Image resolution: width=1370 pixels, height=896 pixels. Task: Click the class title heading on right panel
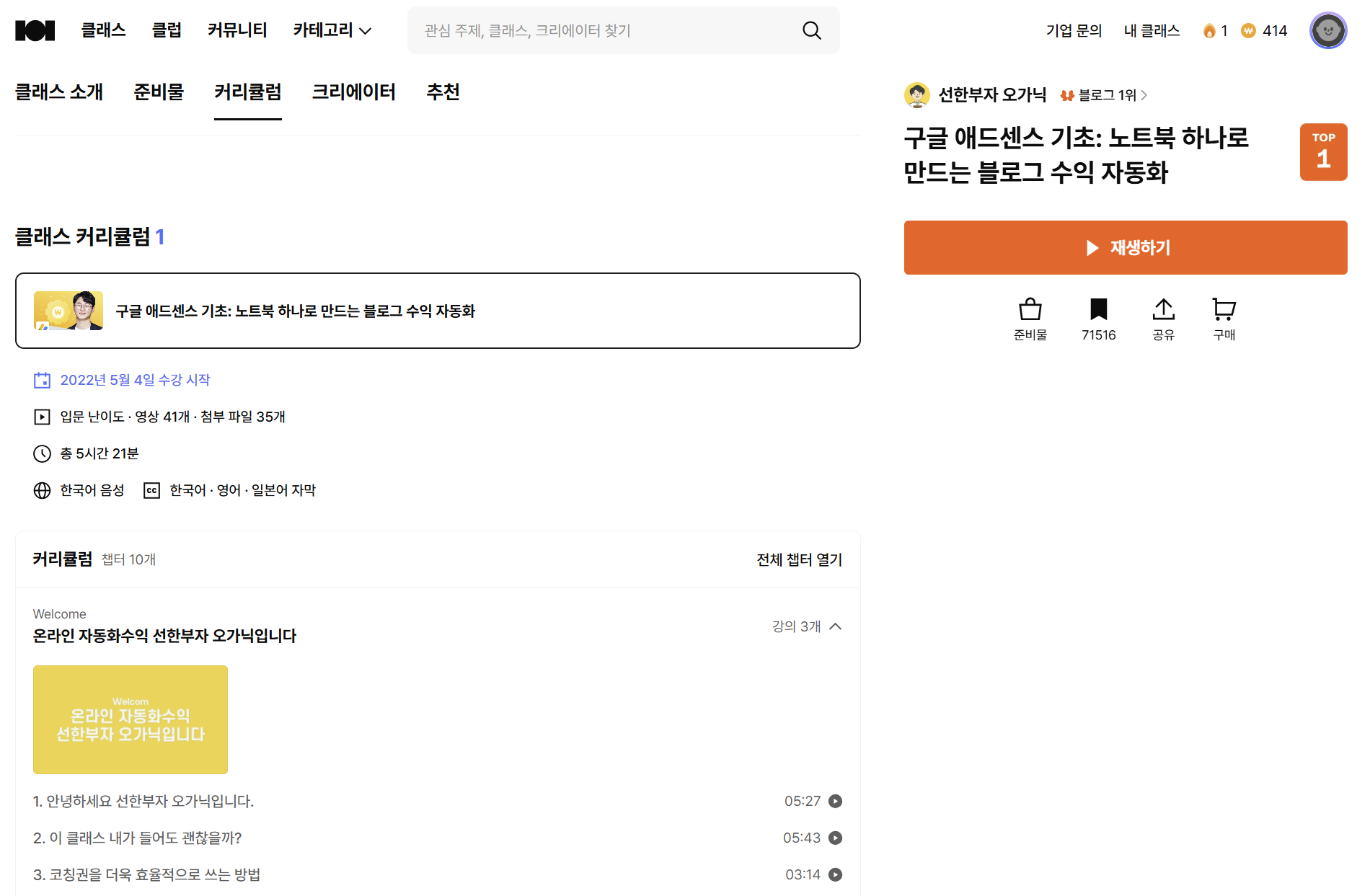click(x=1076, y=154)
